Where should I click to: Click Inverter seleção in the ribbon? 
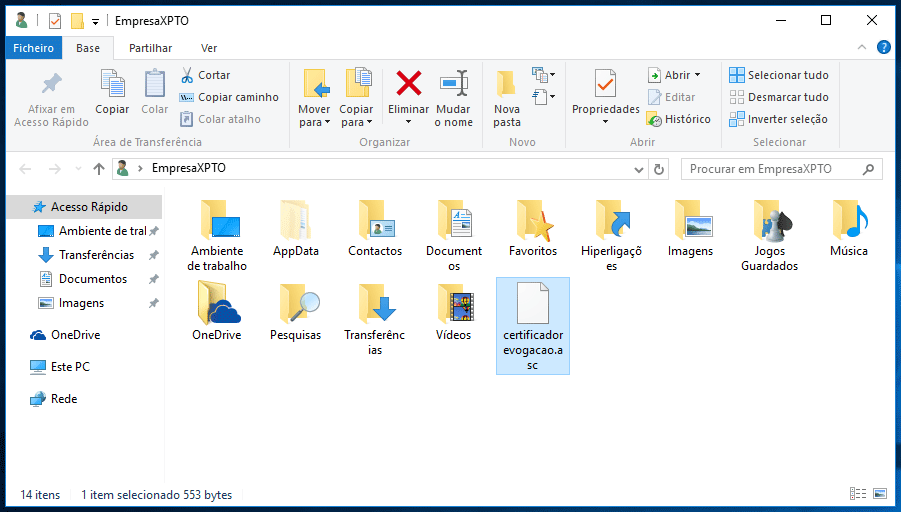pos(778,119)
